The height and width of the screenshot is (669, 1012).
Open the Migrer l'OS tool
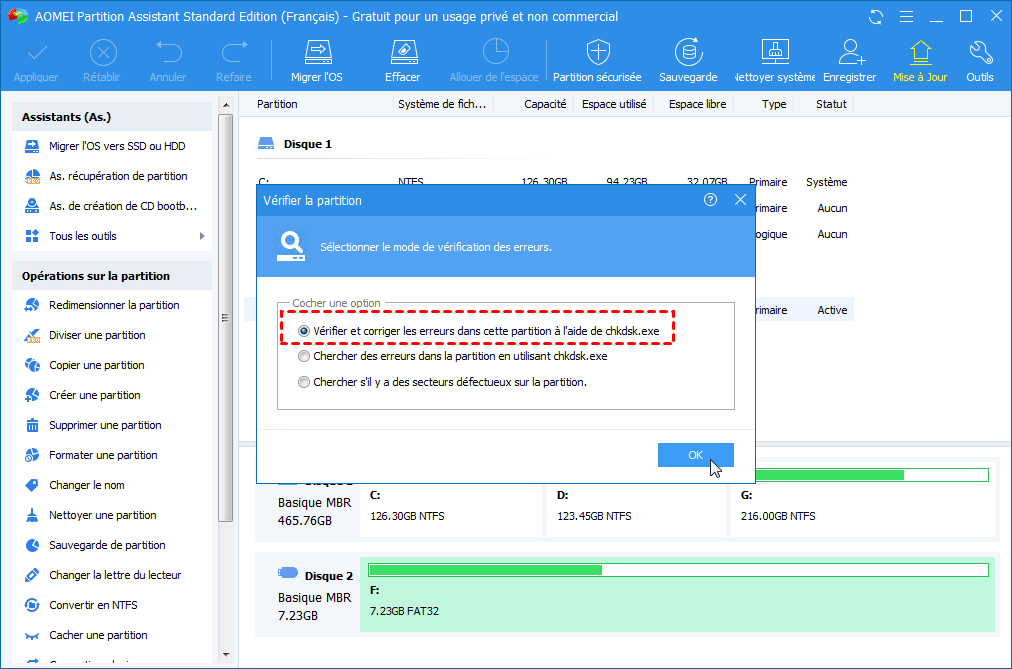317,61
